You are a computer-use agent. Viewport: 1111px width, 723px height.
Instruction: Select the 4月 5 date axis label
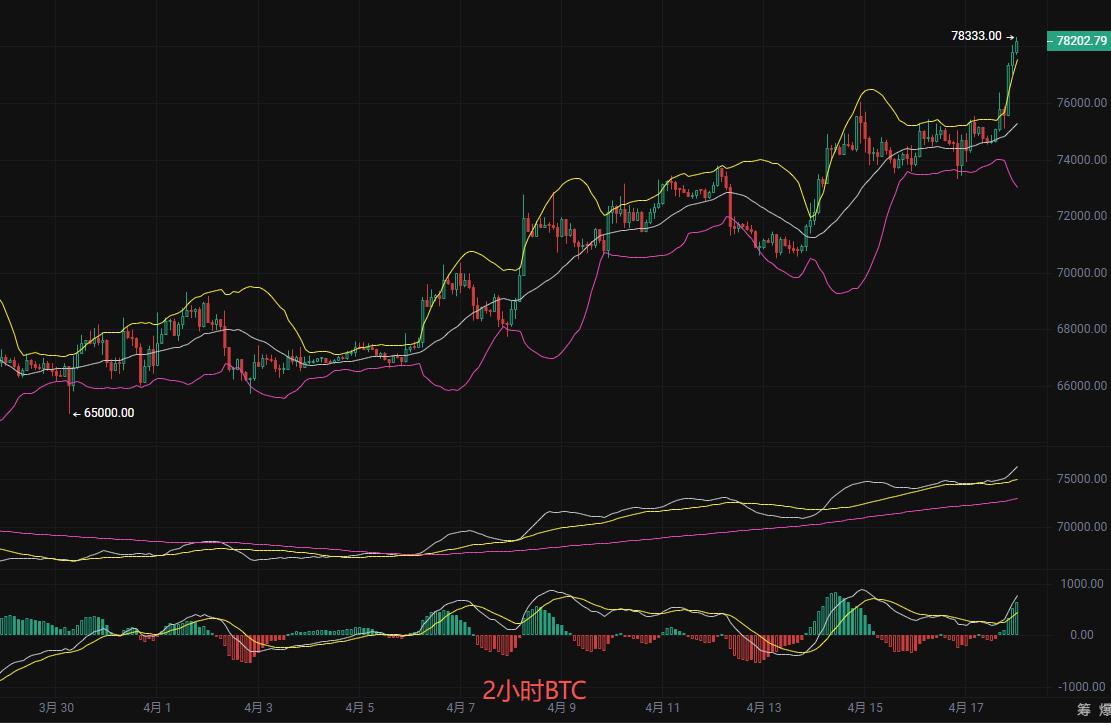click(x=359, y=707)
